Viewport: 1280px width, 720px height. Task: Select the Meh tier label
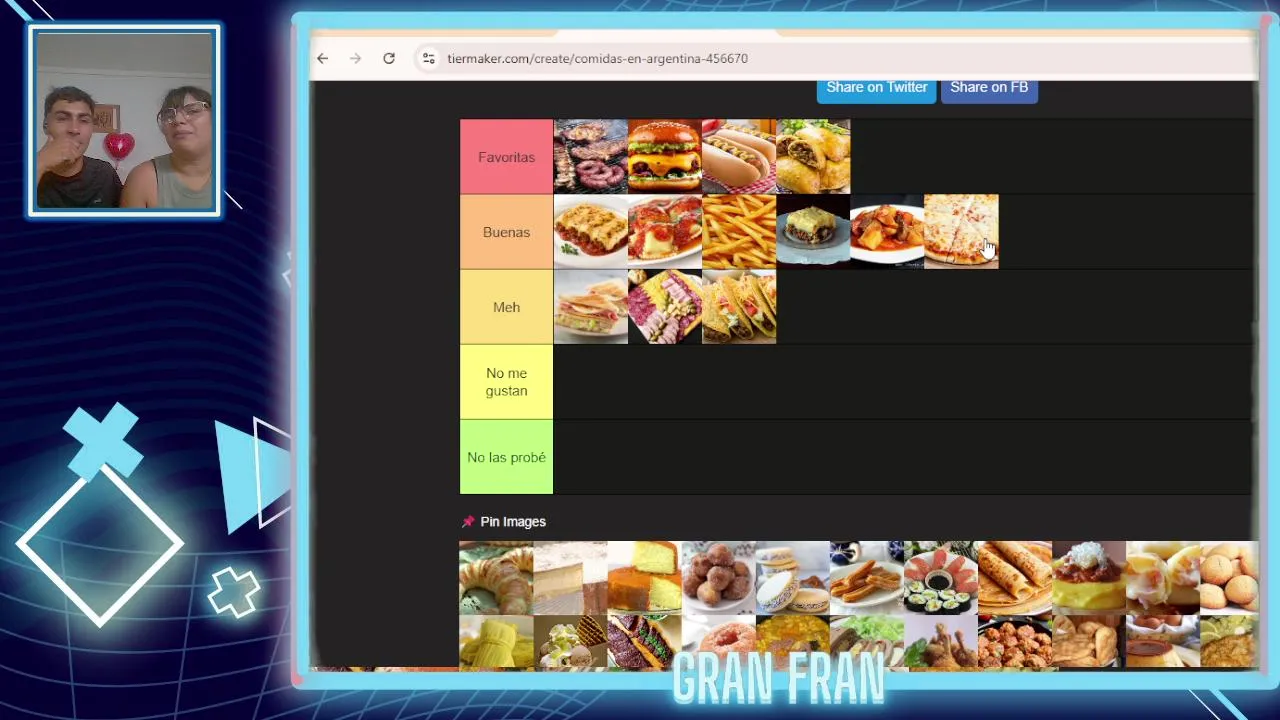[506, 307]
